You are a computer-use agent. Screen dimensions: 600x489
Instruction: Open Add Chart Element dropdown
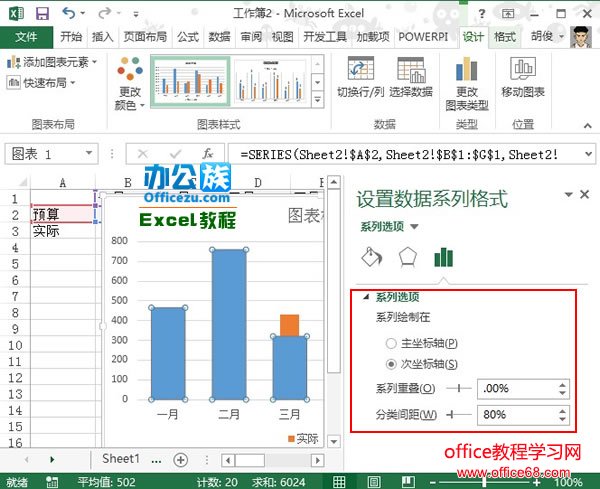[52, 62]
